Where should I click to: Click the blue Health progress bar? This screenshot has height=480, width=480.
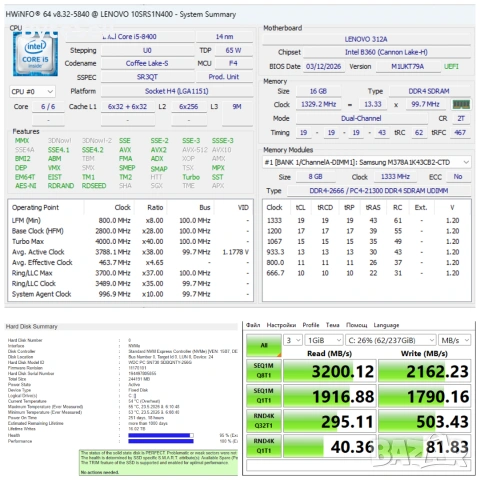(161, 435)
